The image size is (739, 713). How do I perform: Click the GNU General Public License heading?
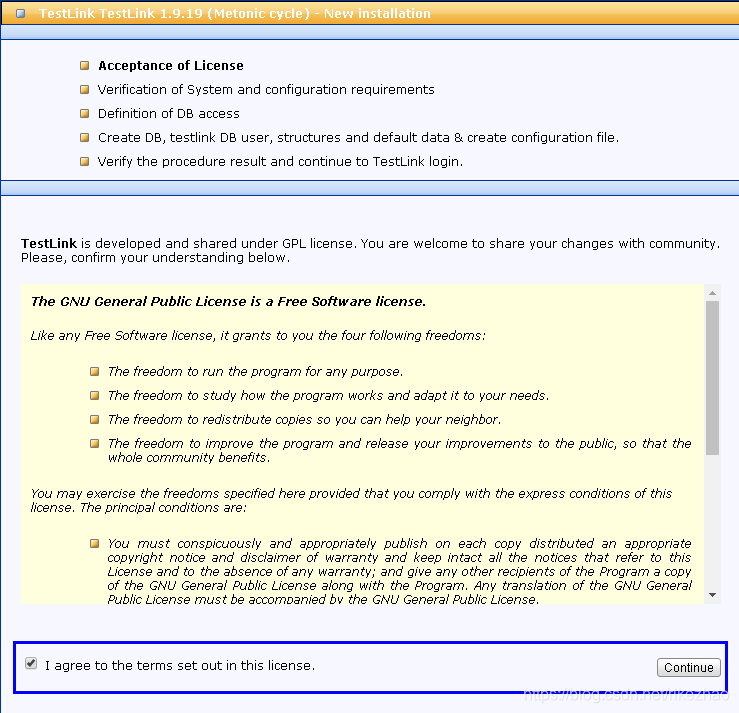click(228, 302)
